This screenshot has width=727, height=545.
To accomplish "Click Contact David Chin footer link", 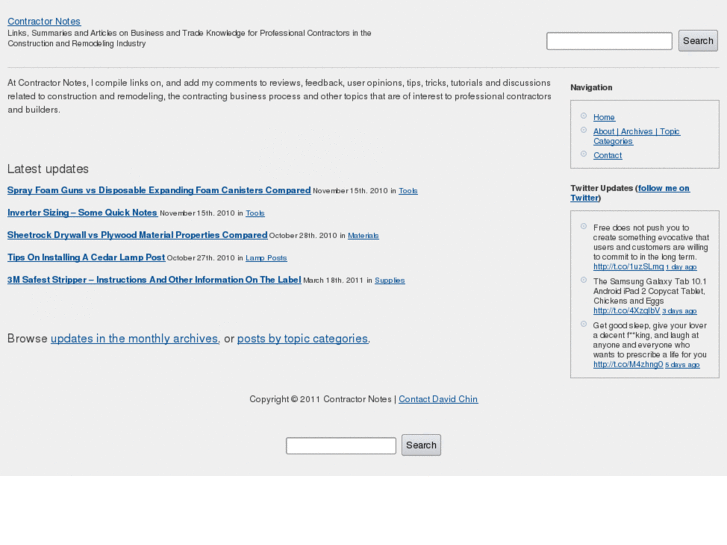I will [x=438, y=399].
